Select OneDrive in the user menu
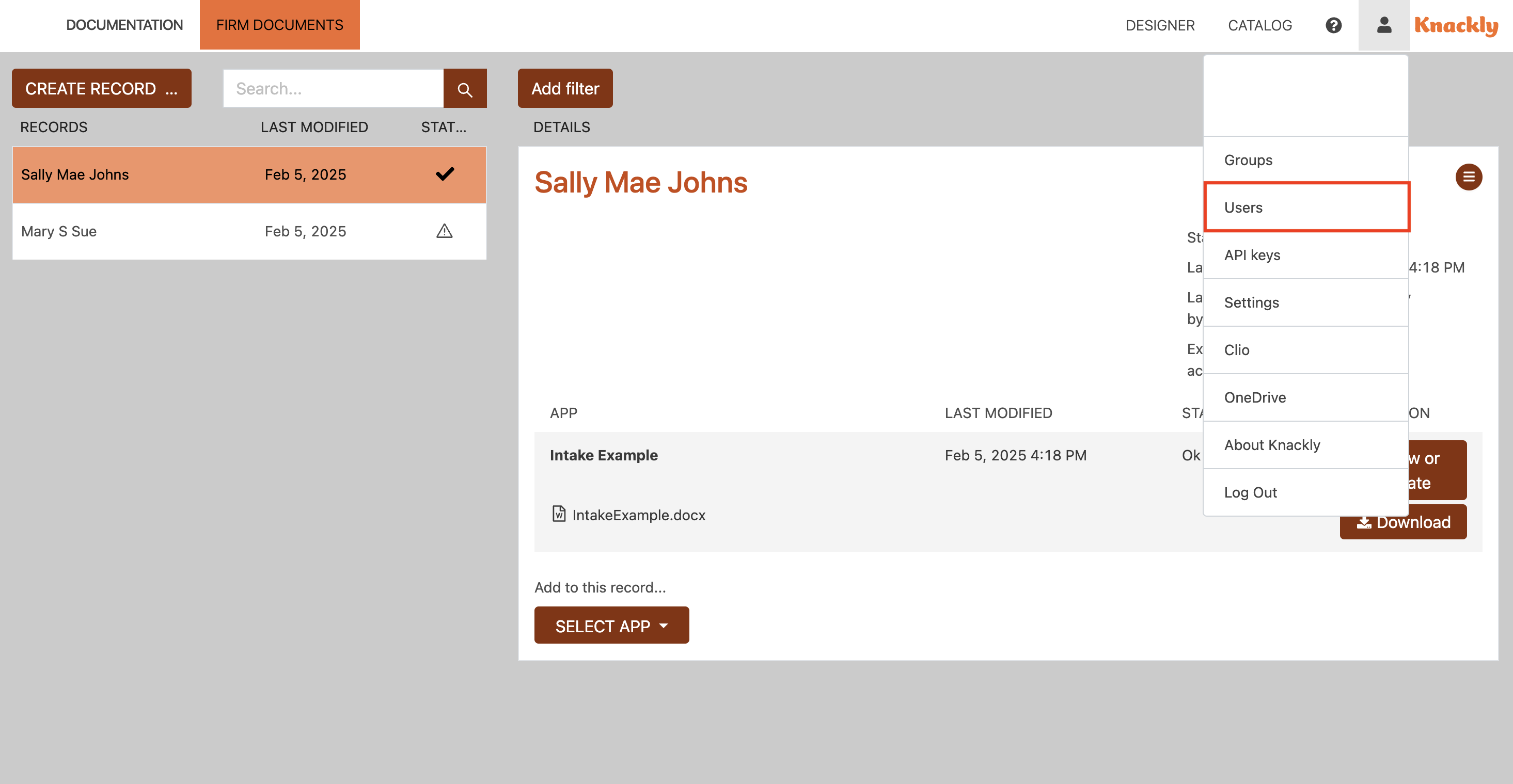 [x=1305, y=397]
